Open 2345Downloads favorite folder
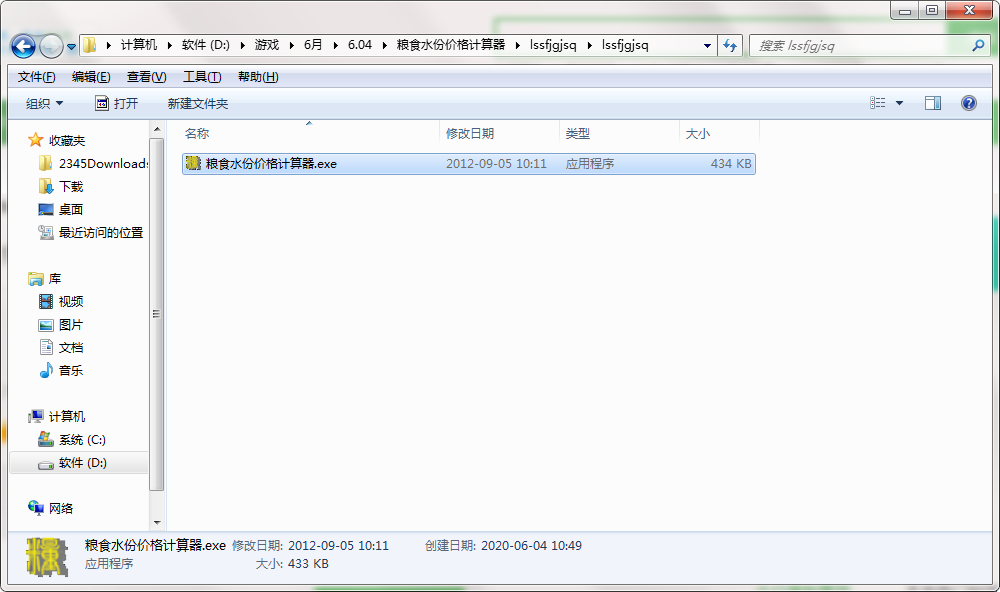The image size is (1000, 592). point(92,163)
